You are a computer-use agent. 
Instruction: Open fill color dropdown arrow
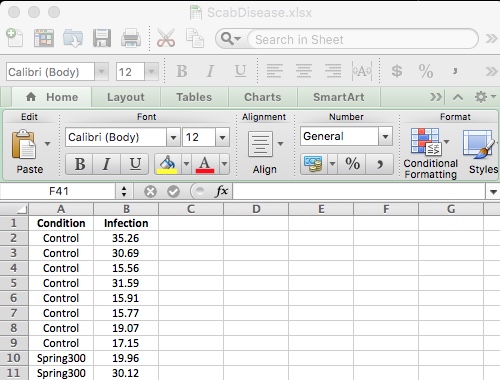pos(186,164)
